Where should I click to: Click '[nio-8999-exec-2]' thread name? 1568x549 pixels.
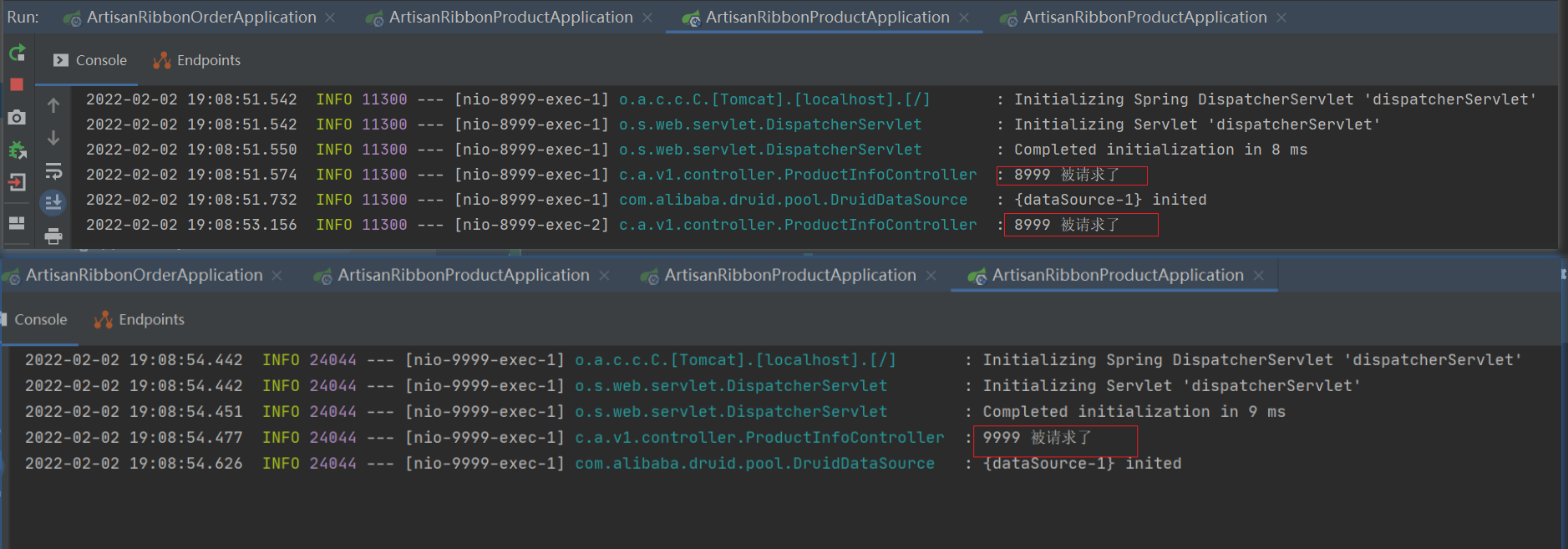[x=531, y=225]
